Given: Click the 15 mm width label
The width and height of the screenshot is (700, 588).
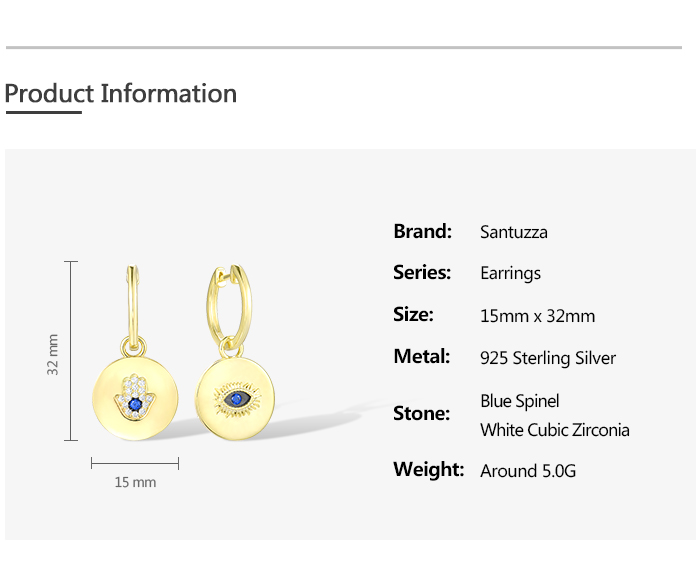Looking at the screenshot, I should [x=135, y=482].
